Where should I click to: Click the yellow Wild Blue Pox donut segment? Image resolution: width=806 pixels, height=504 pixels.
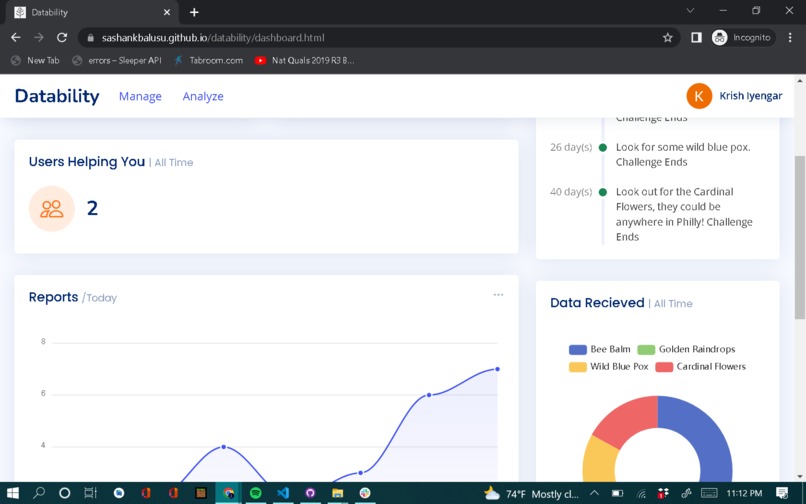[600, 459]
